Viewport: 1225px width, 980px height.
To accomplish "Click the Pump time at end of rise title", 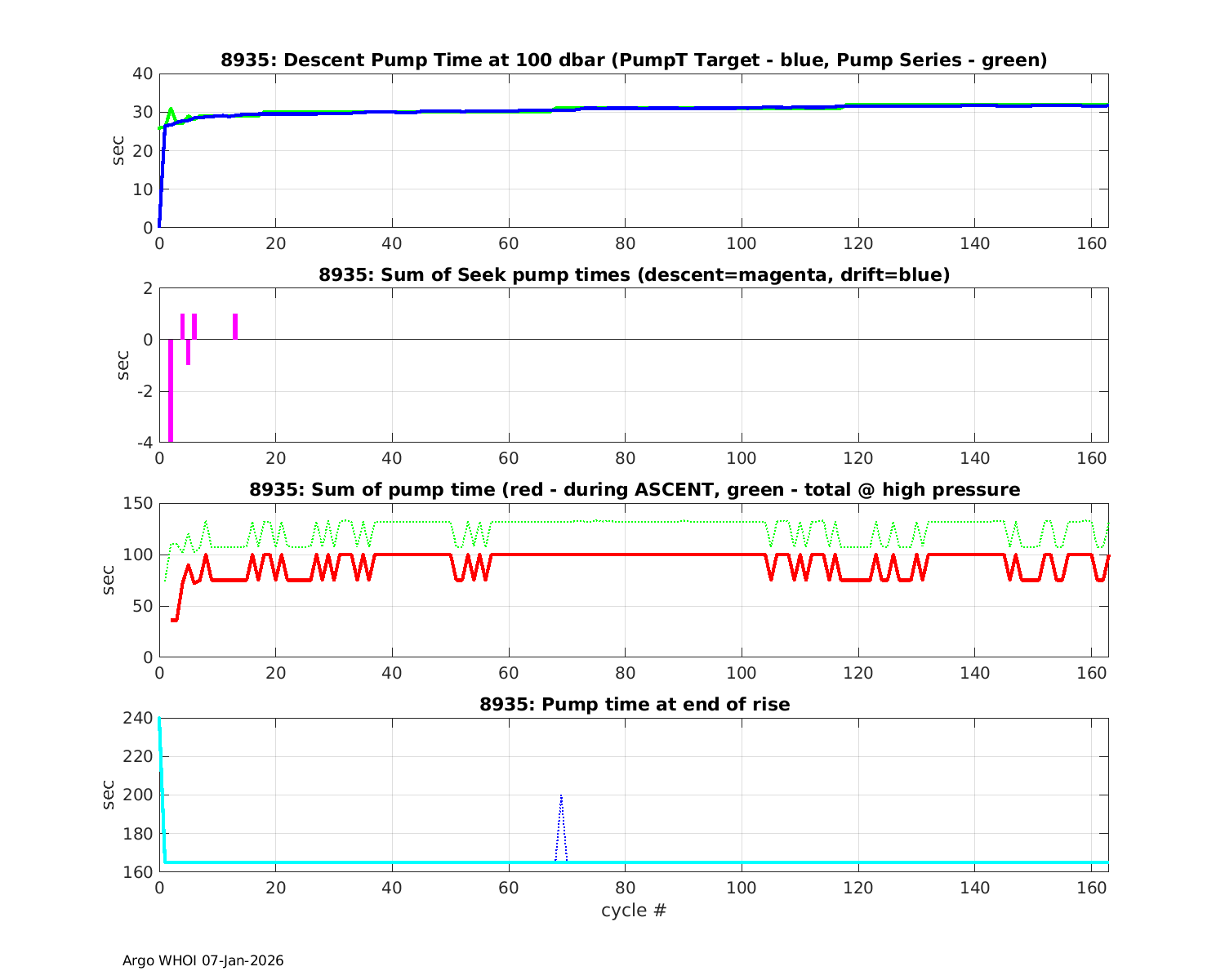I will (x=634, y=704).
